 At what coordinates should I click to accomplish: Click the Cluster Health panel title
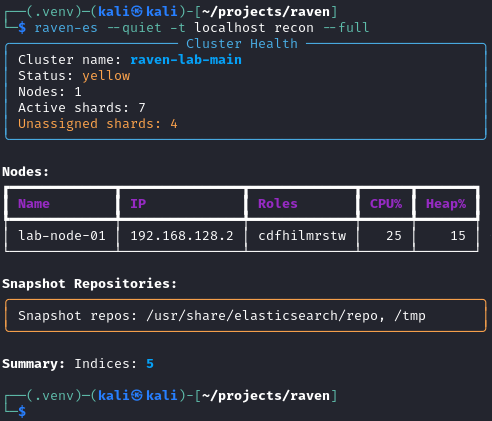point(242,44)
